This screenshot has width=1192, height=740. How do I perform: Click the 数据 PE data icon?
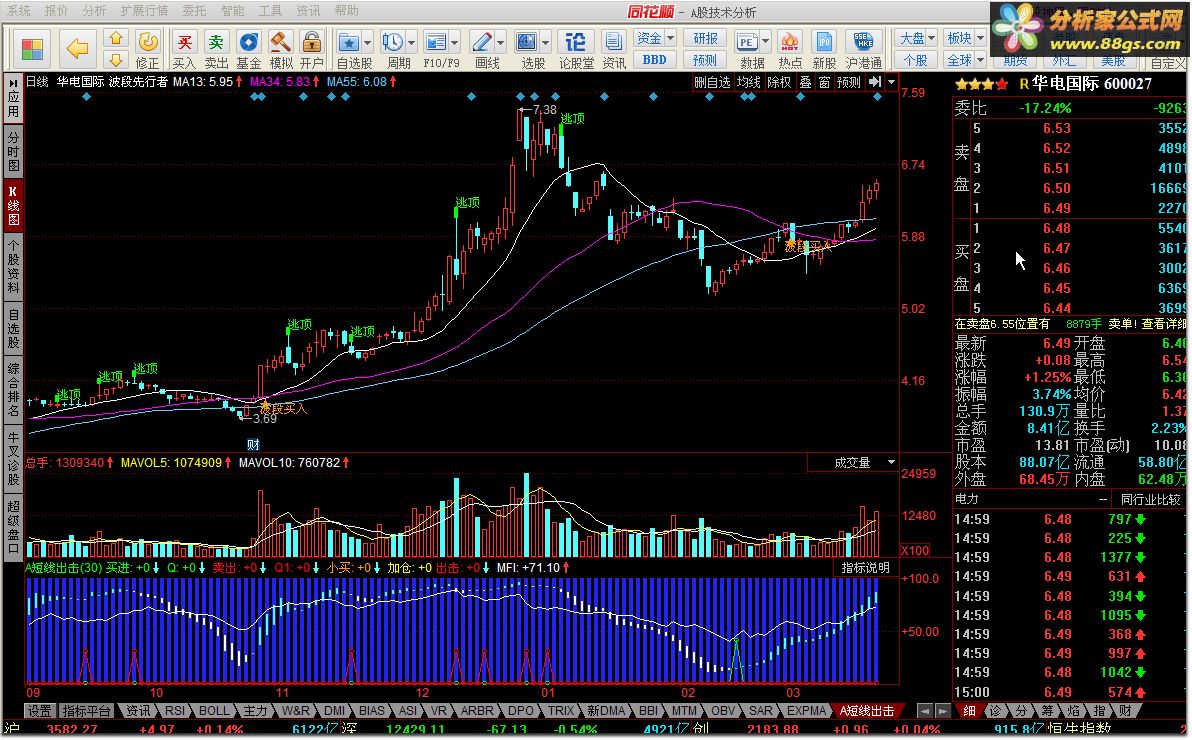coord(749,50)
